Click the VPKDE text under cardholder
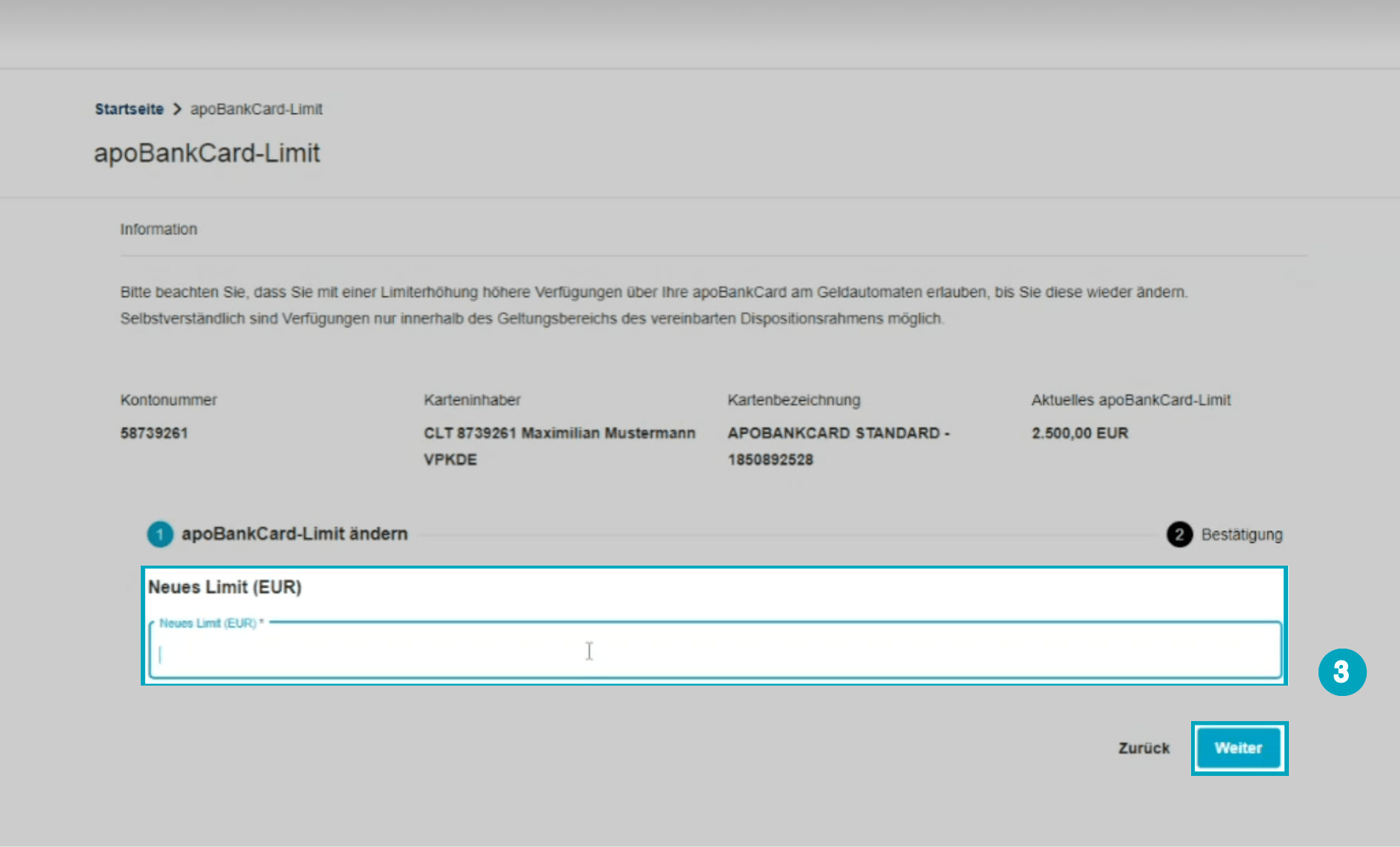This screenshot has height=847, width=1400. (450, 460)
